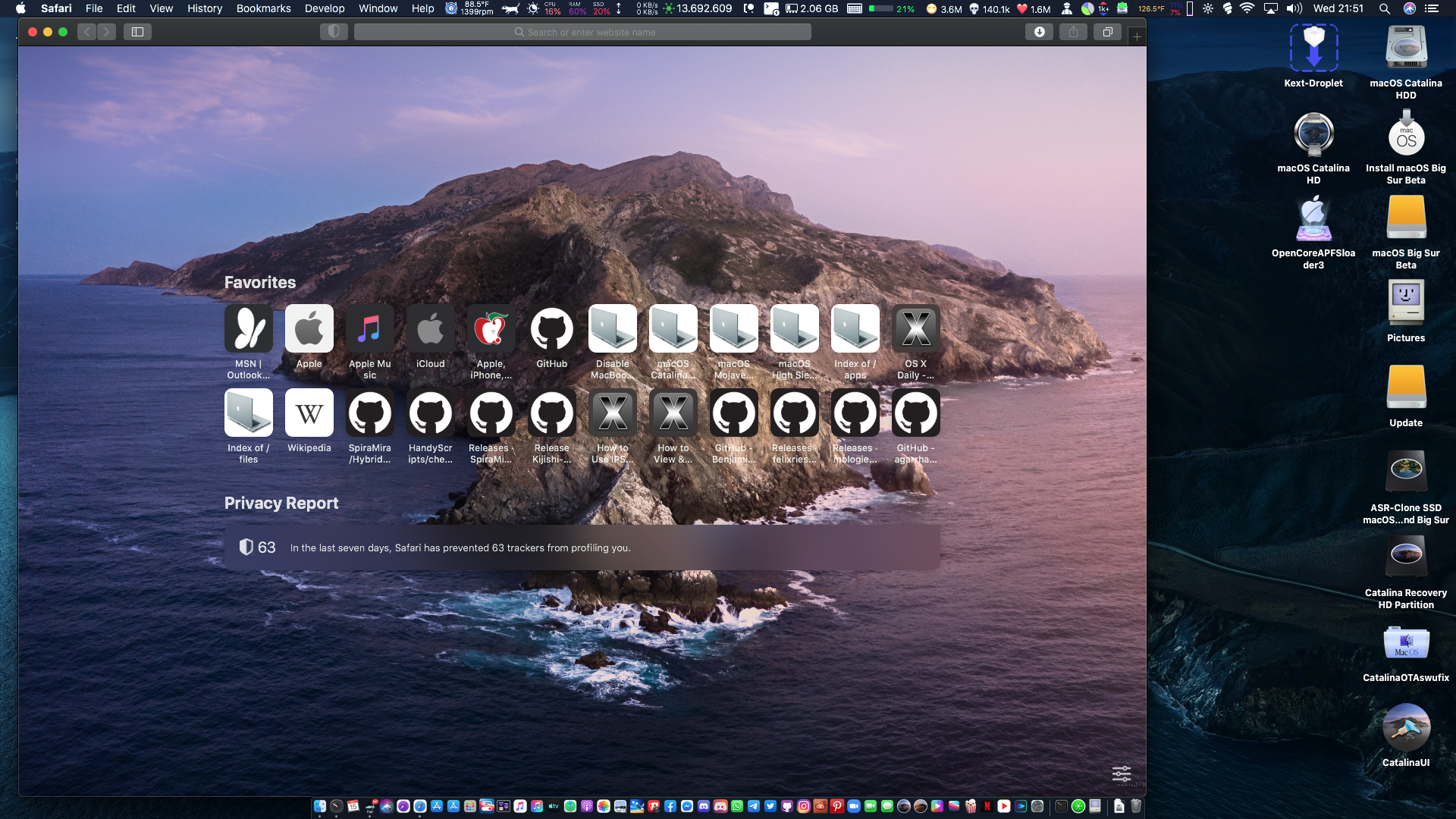Open the privacy shield icon in toolbar
This screenshot has height=819, width=1456.
pos(334,32)
